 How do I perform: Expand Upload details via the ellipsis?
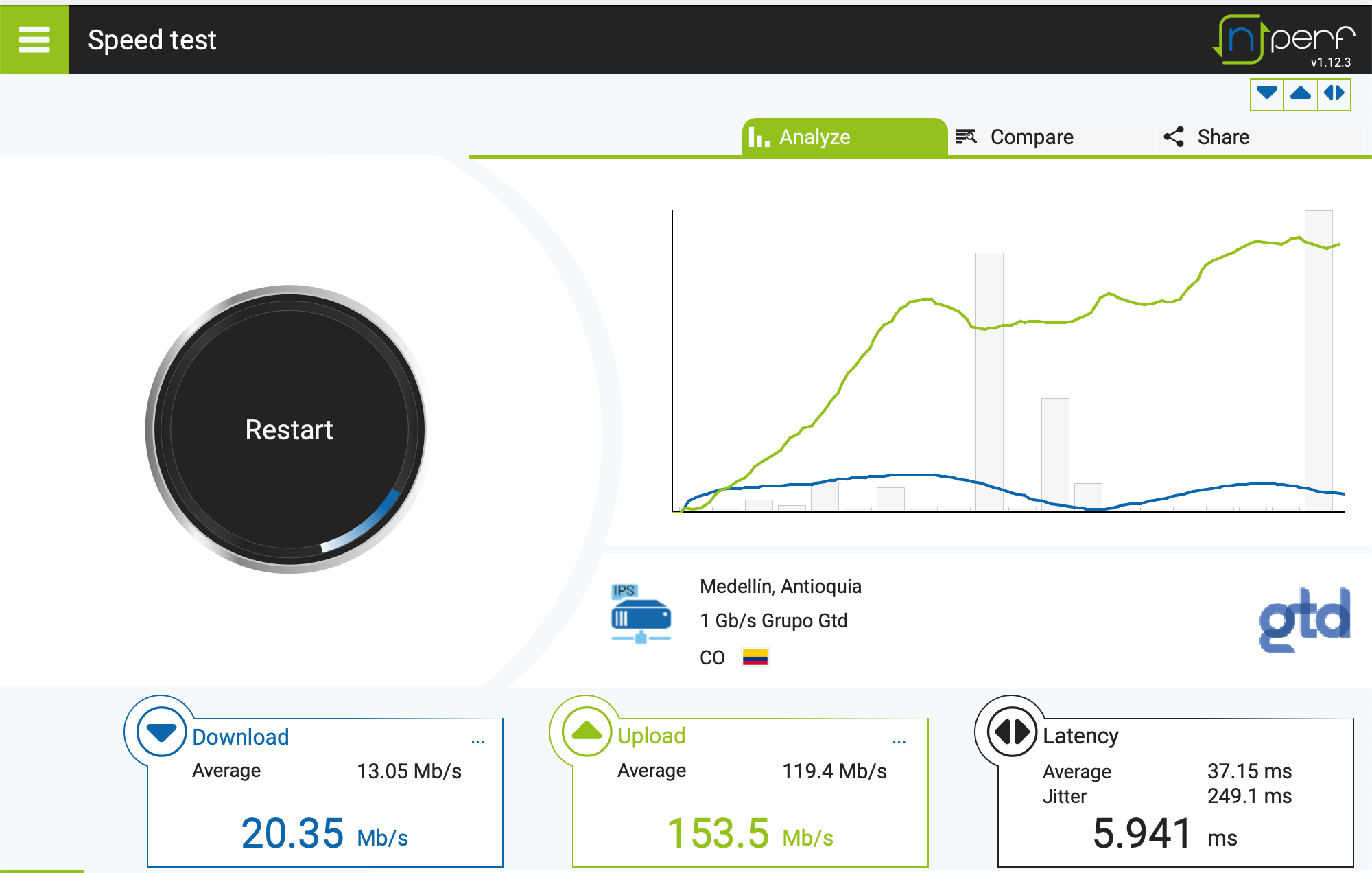click(899, 742)
